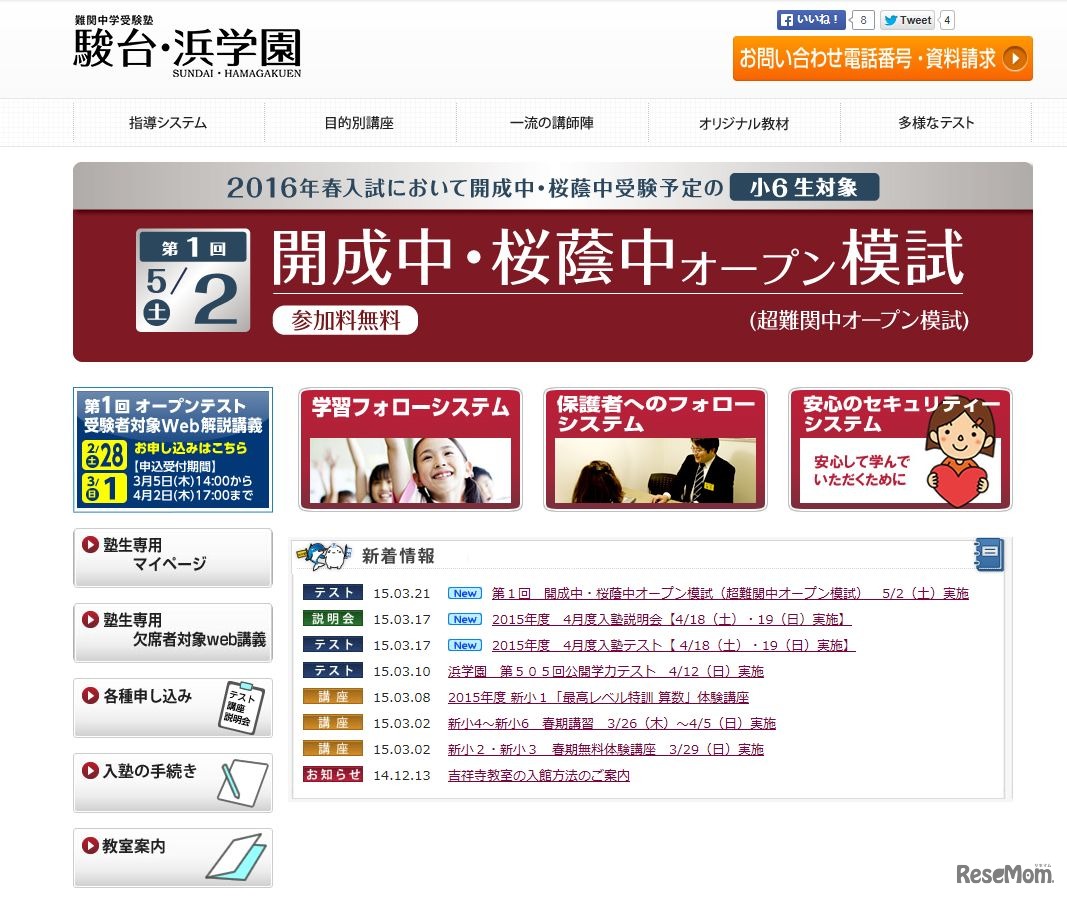The height and width of the screenshot is (897, 1067).
Task: Click red arrow icon on 教室案内
Action: point(90,845)
